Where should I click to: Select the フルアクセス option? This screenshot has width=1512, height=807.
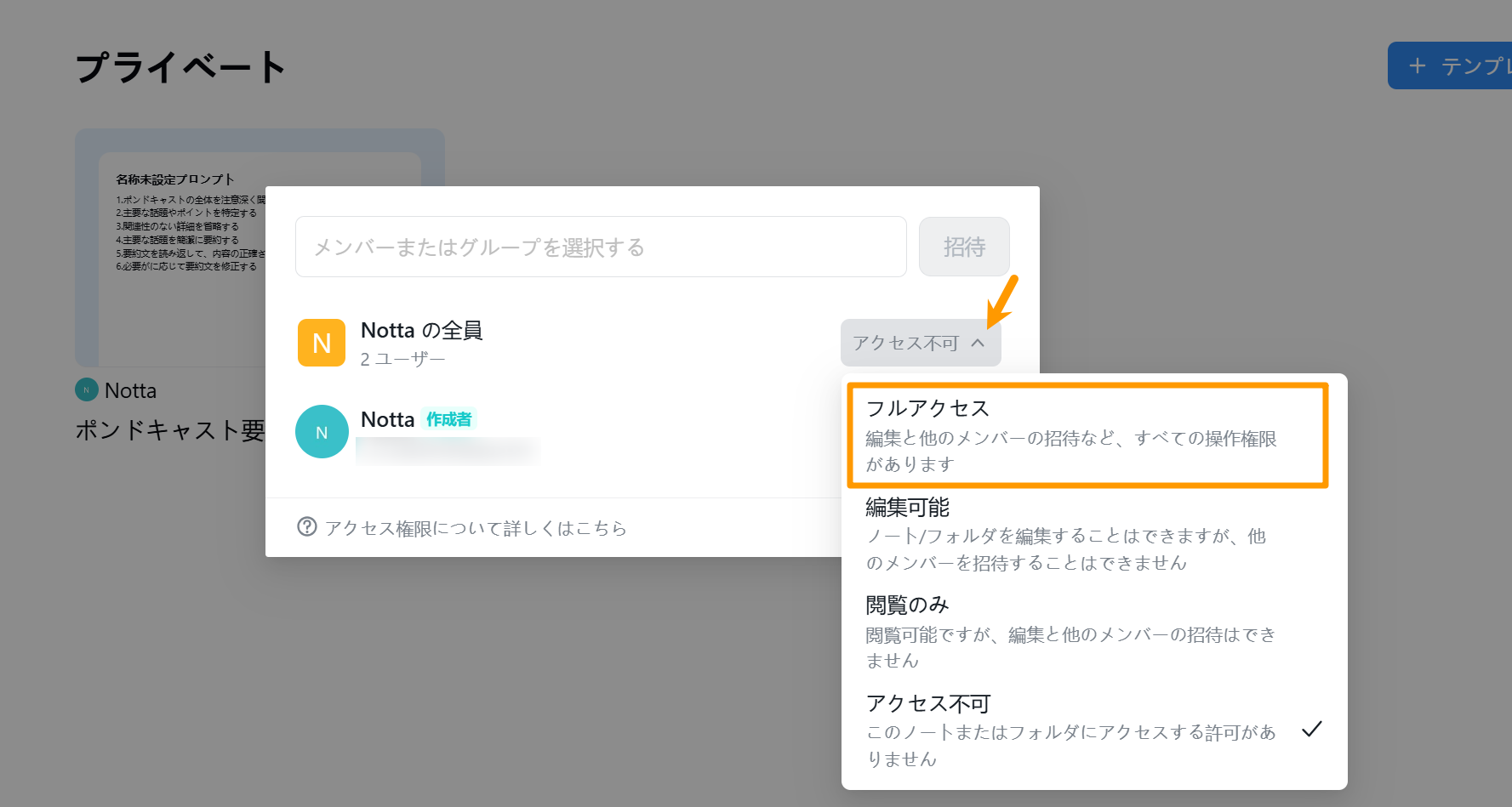[1087, 435]
